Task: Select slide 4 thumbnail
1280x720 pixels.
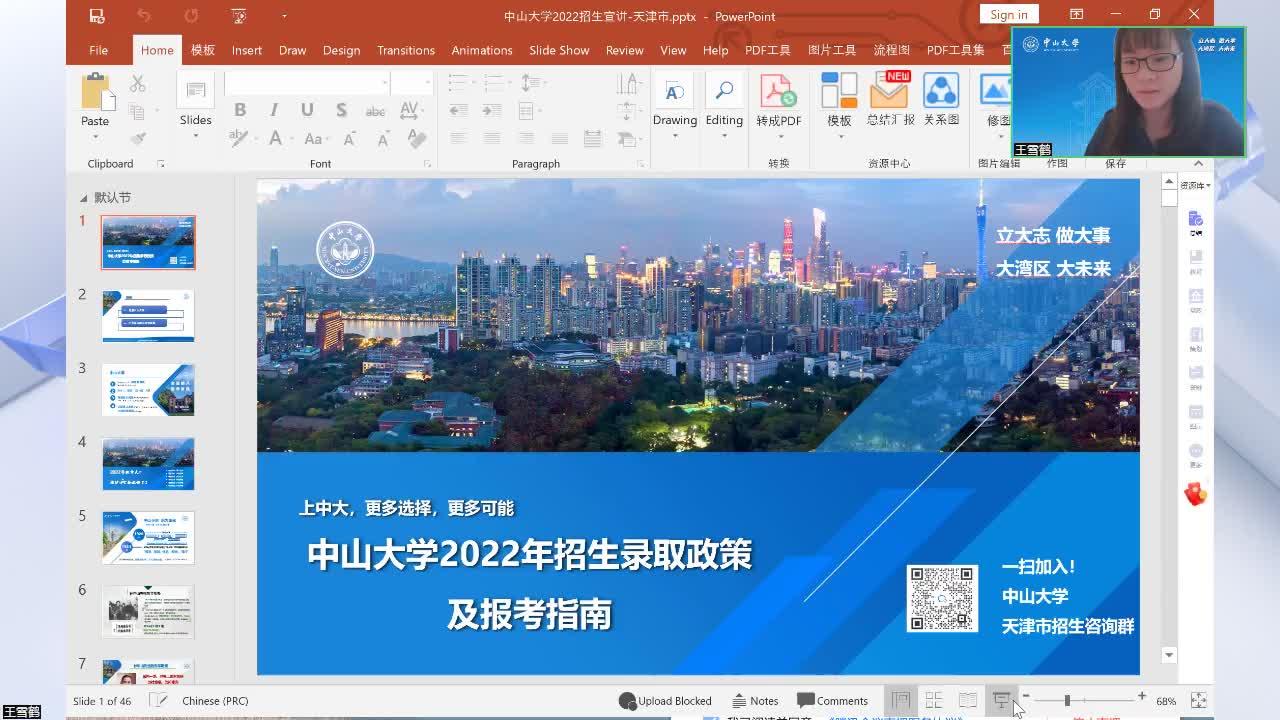Action: tap(148, 463)
